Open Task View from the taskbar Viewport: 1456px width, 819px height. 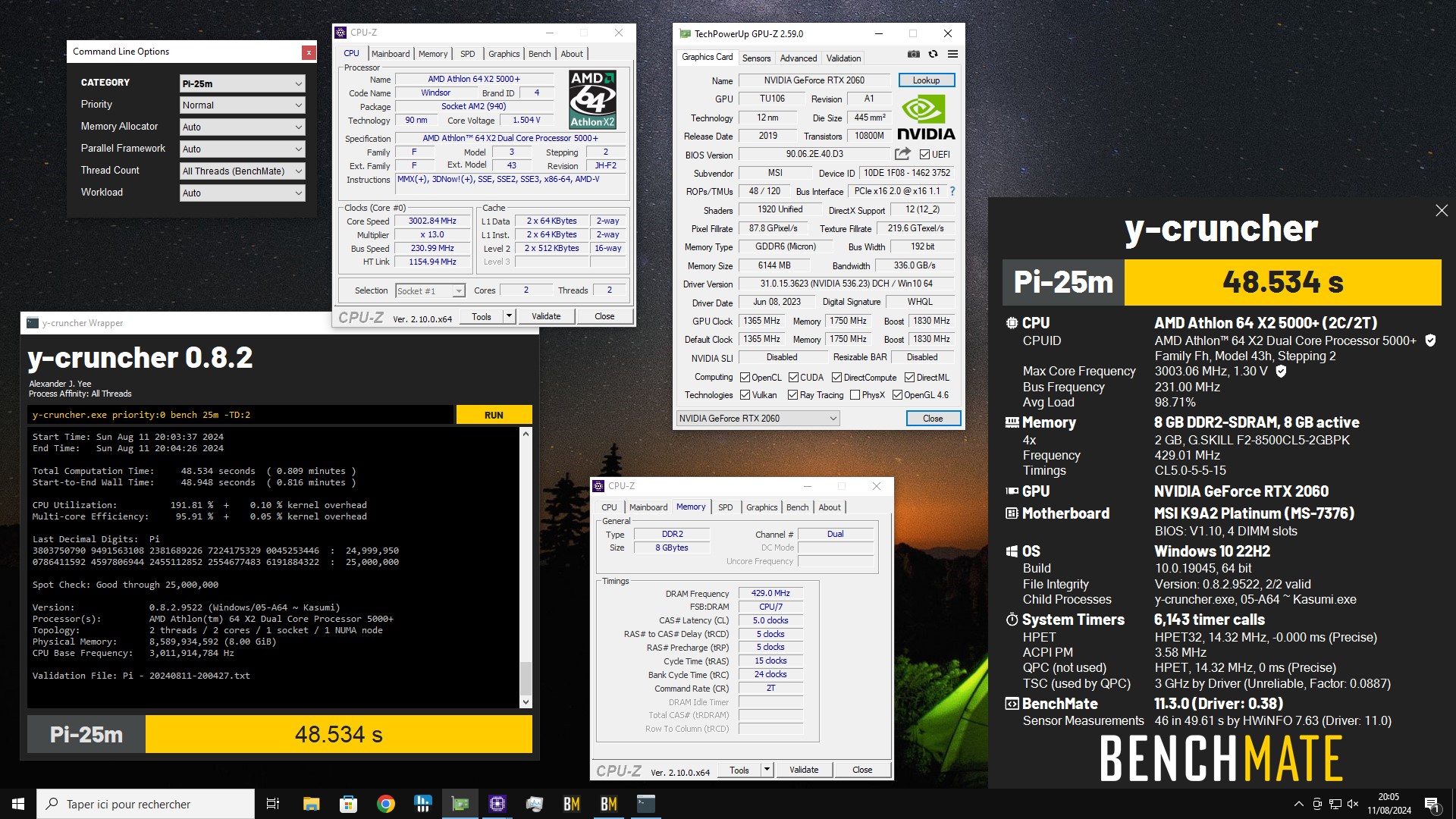tap(273, 804)
